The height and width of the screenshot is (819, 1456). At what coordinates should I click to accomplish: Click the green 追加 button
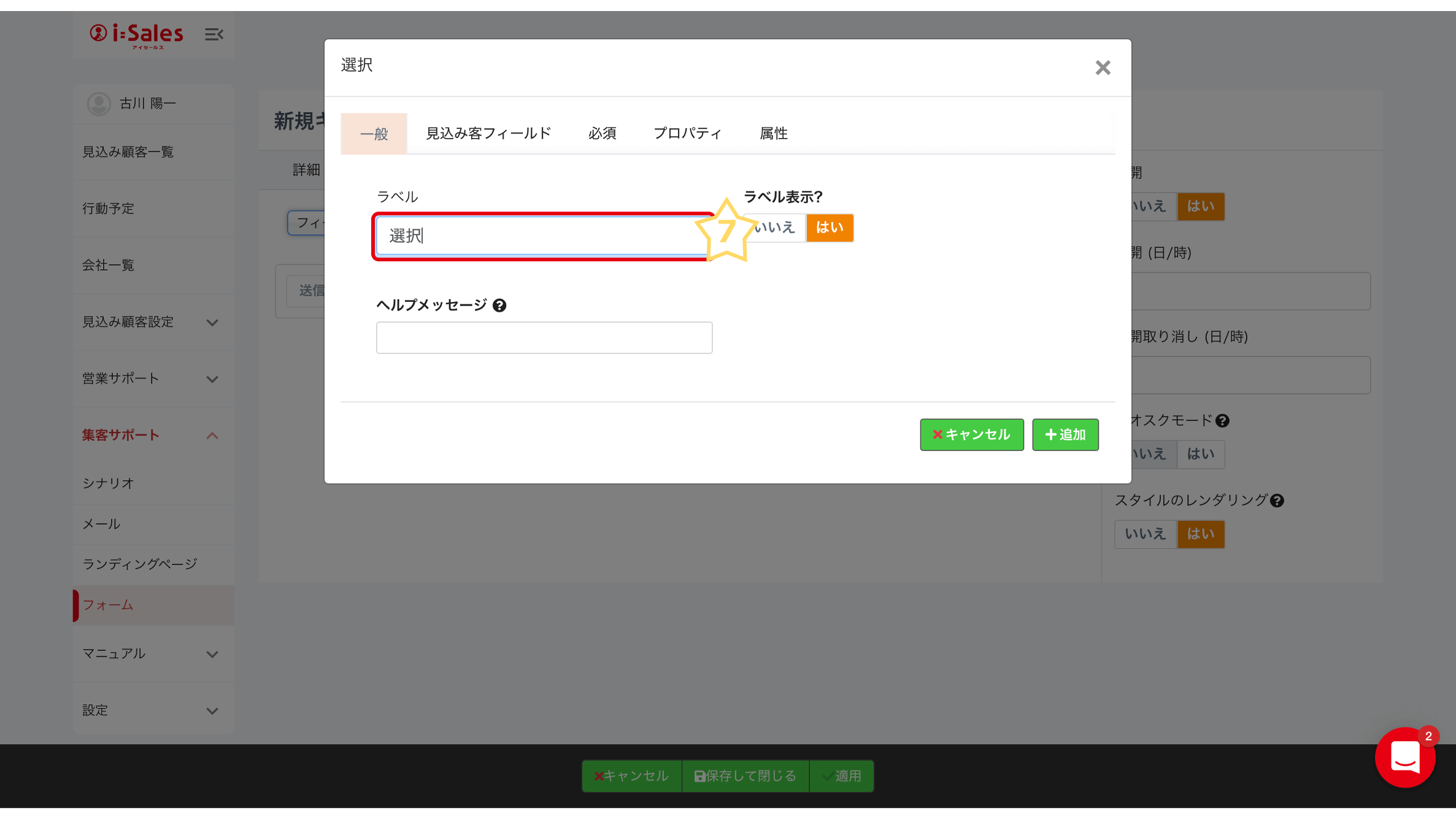click(1065, 434)
